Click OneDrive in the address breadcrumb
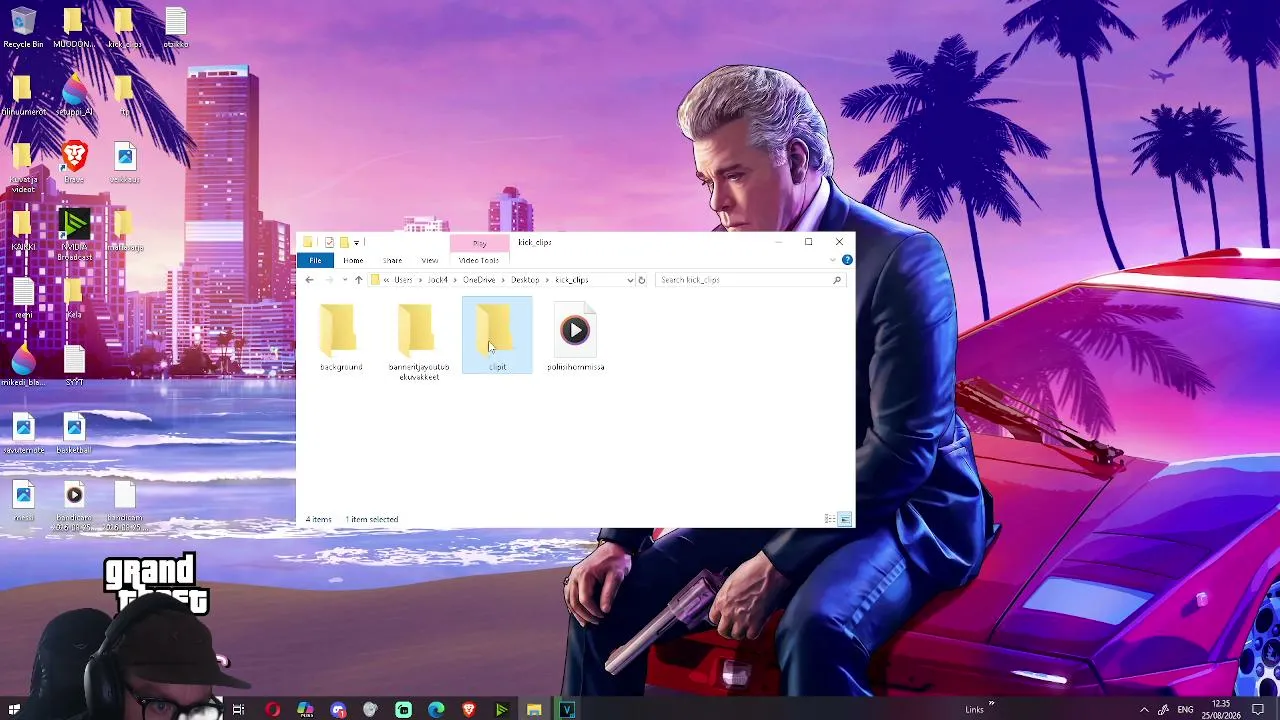1280x720 pixels. (x=479, y=280)
